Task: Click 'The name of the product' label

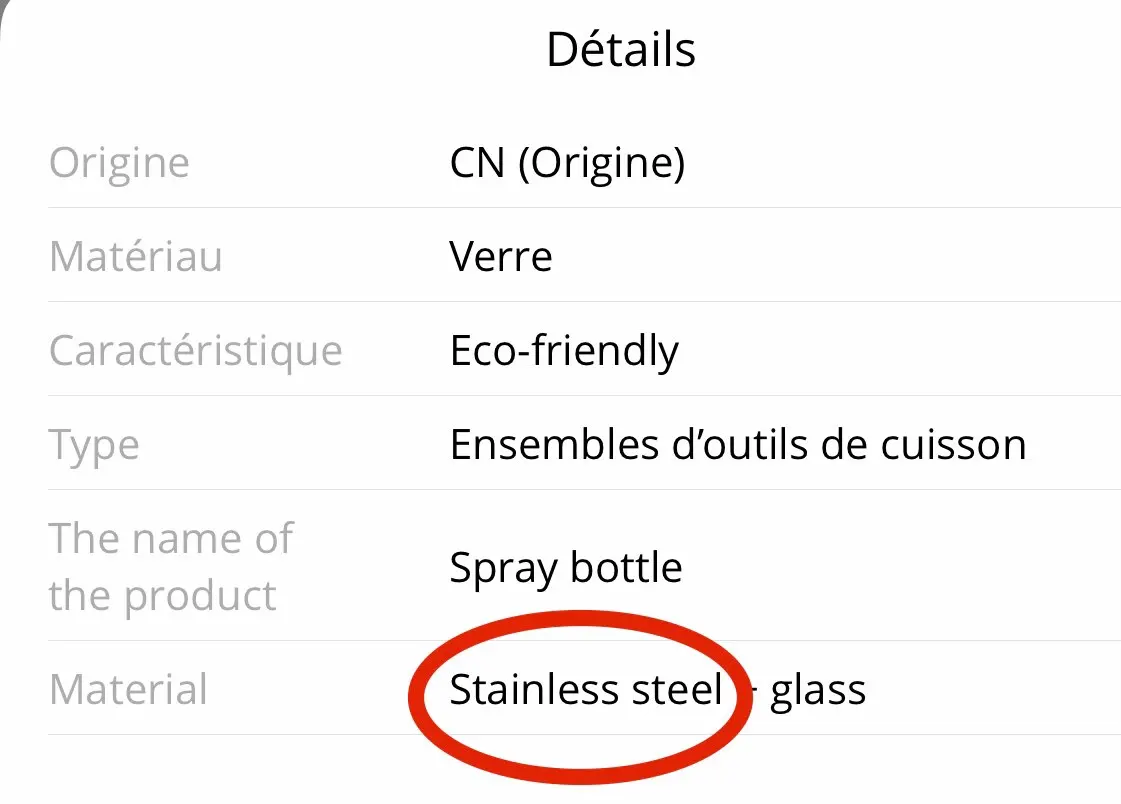Action: click(170, 567)
